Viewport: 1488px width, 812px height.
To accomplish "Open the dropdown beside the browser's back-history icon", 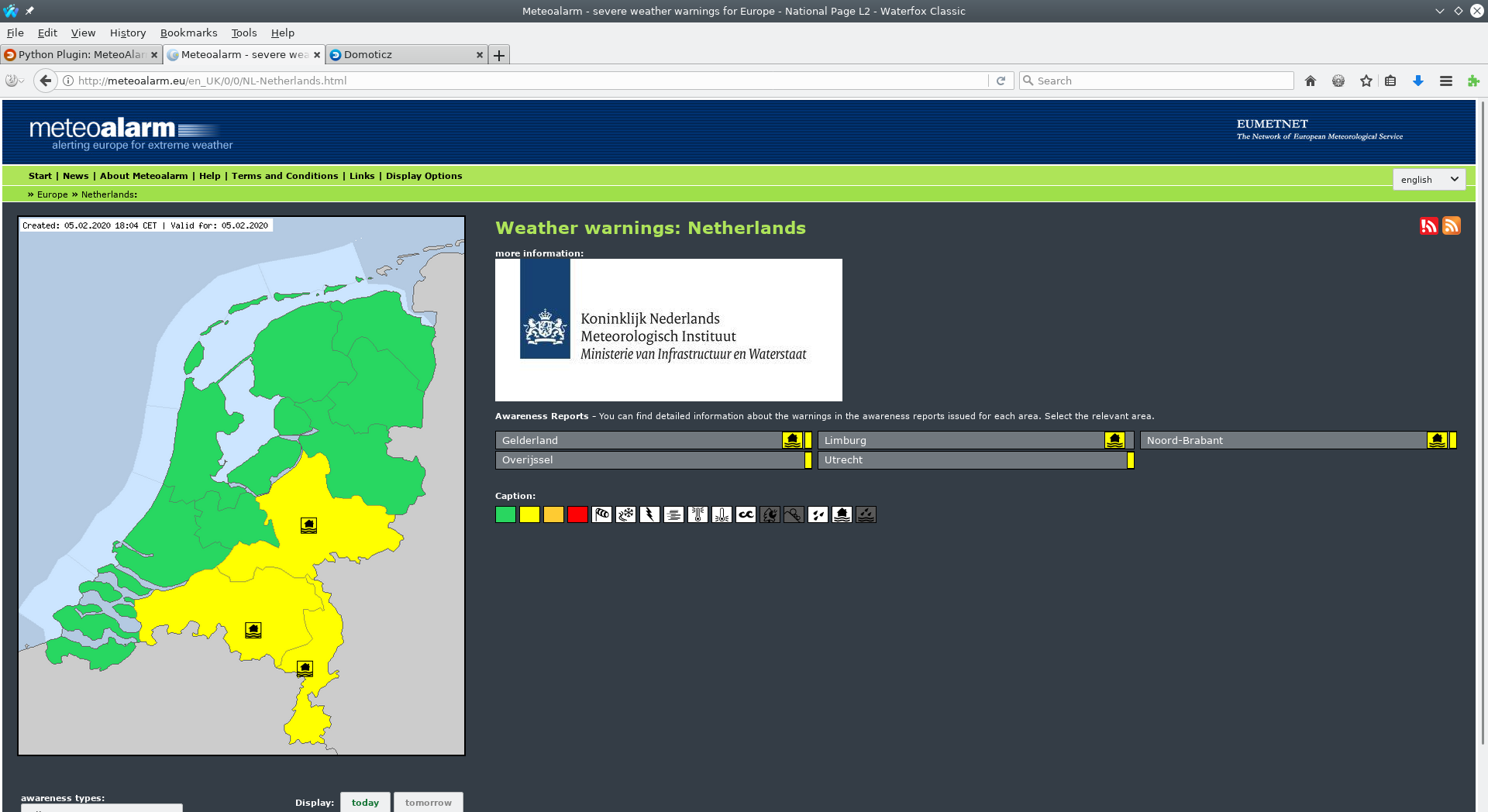I will point(15,81).
